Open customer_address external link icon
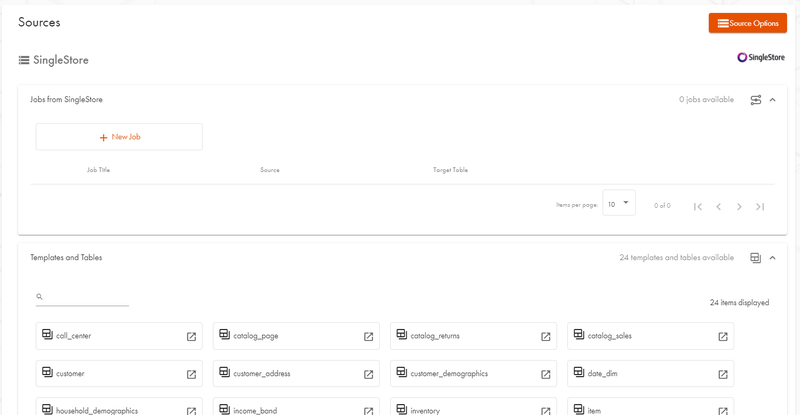800x415 pixels. 368,374
